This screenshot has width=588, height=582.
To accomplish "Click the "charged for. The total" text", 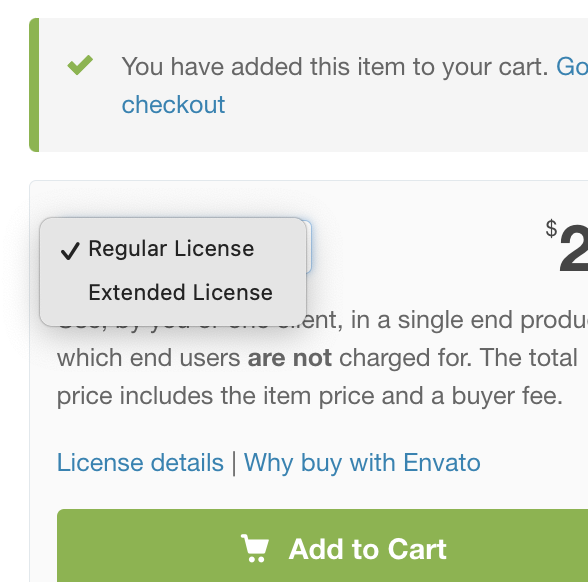I will click(458, 358).
